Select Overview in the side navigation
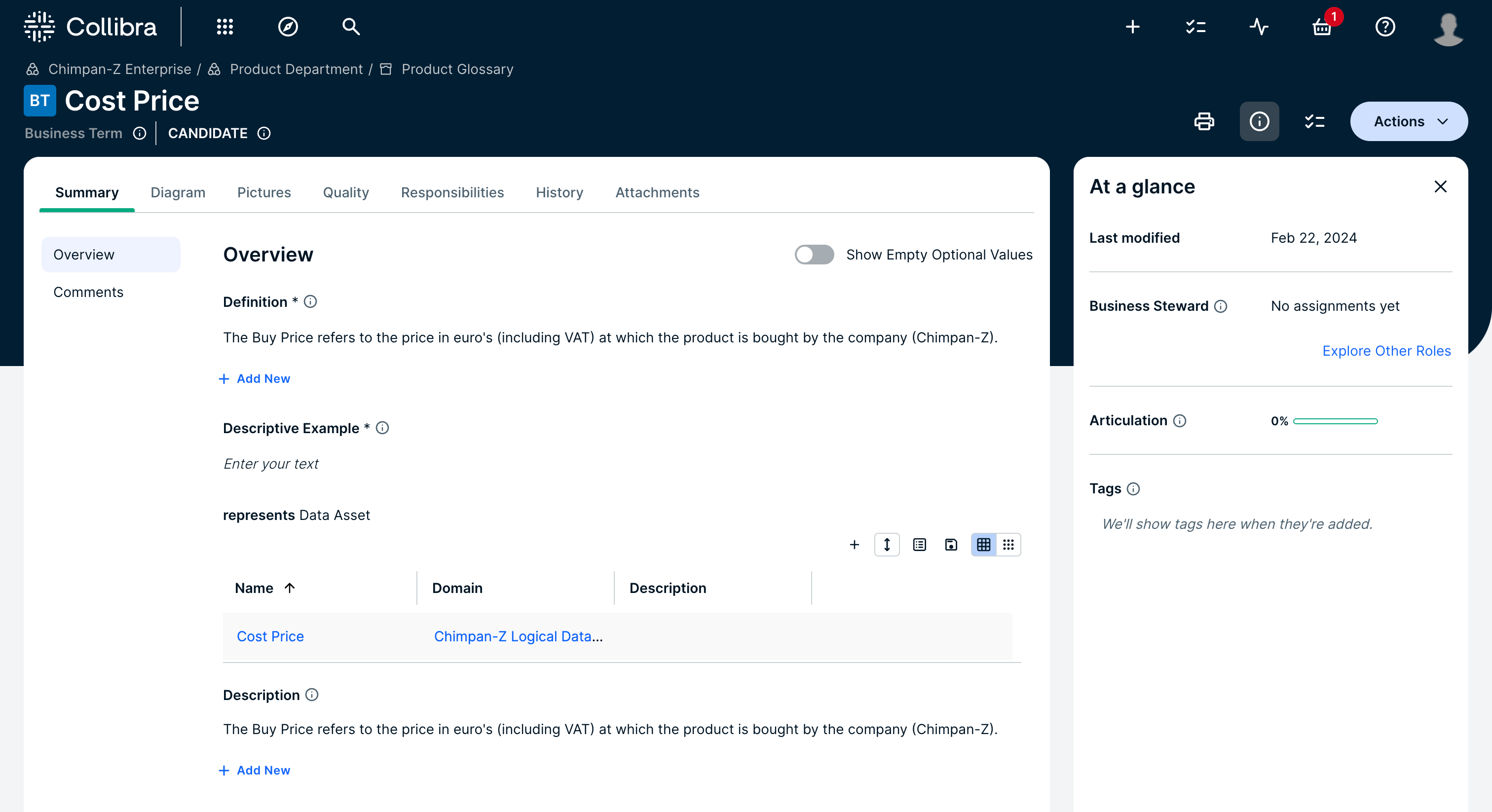Viewport: 1492px width, 812px height. click(x=111, y=255)
